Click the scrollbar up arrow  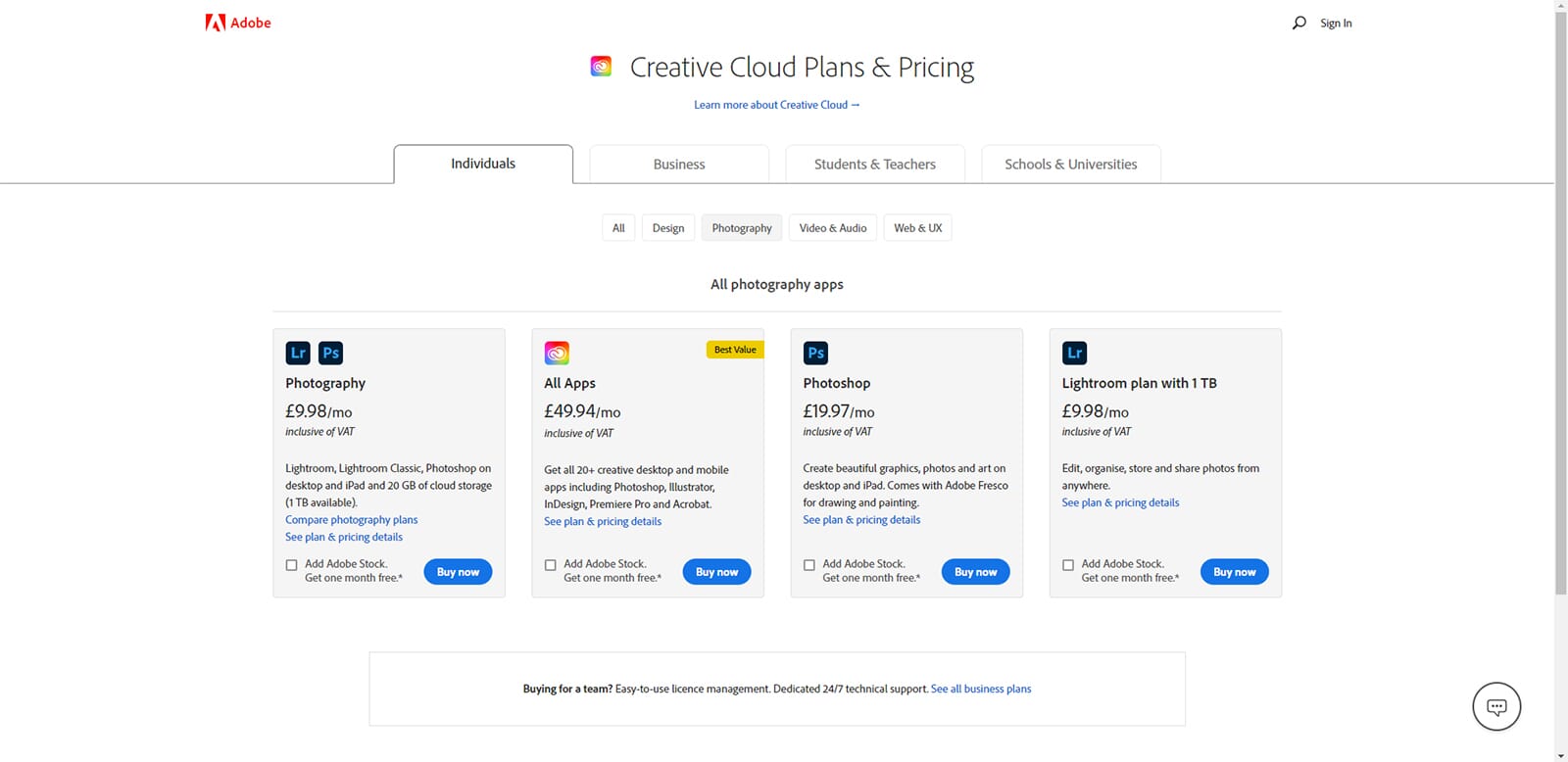pos(1561,6)
